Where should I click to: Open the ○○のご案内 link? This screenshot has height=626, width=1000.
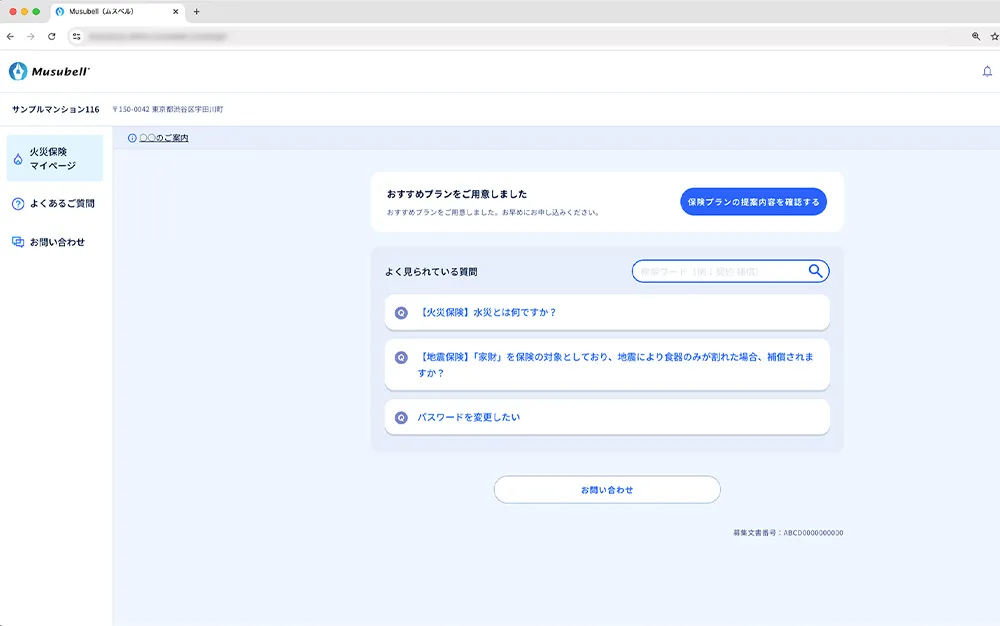[164, 138]
